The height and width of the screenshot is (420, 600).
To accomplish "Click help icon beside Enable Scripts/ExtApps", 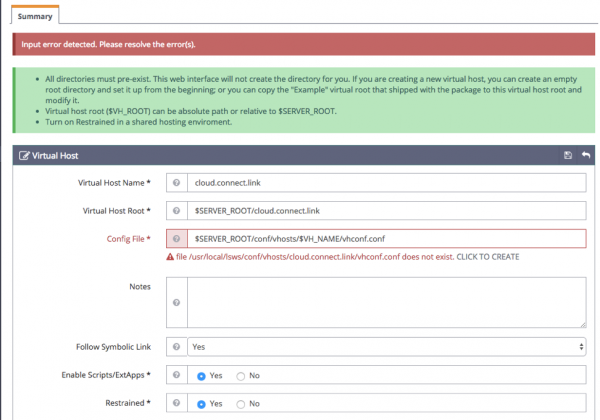I will (176, 374).
